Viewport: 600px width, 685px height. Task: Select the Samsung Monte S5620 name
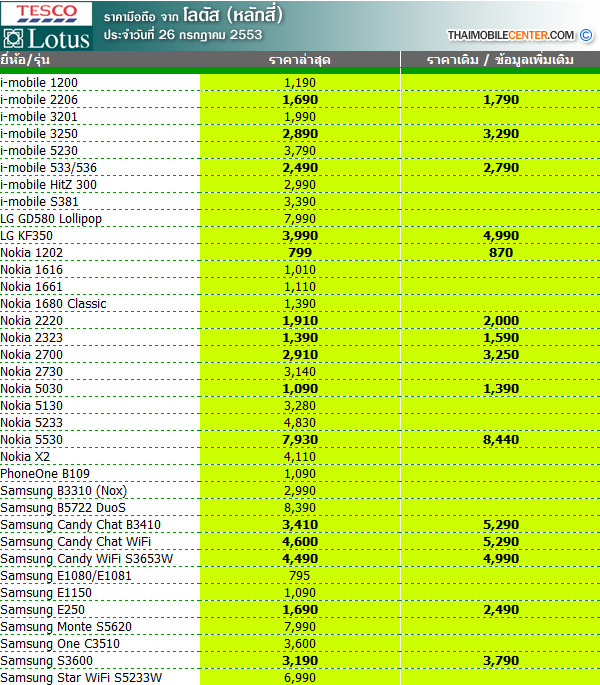click(x=66, y=628)
